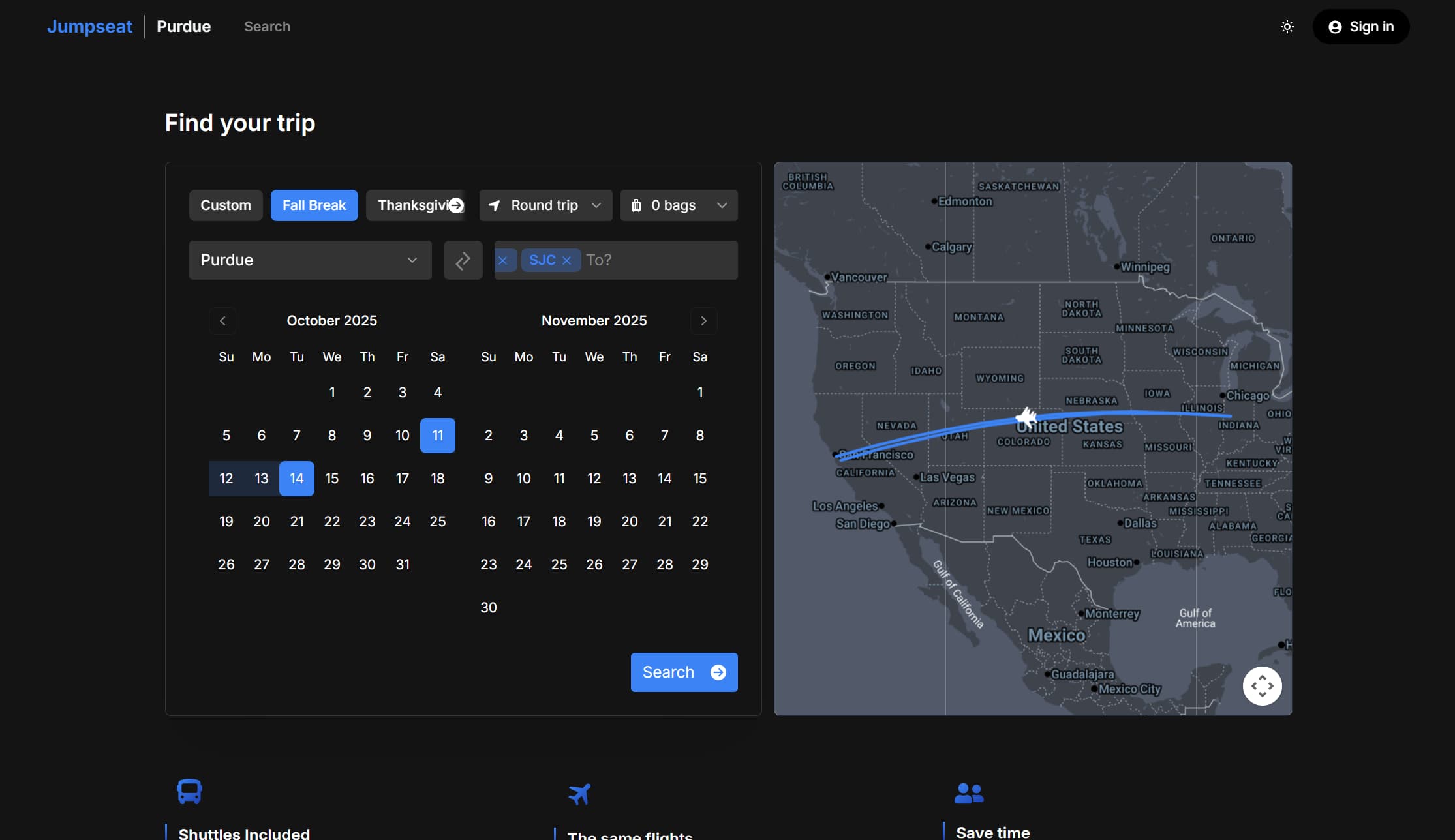The width and height of the screenshot is (1455, 840).
Task: Select the Fall Break preset
Action: 314,205
